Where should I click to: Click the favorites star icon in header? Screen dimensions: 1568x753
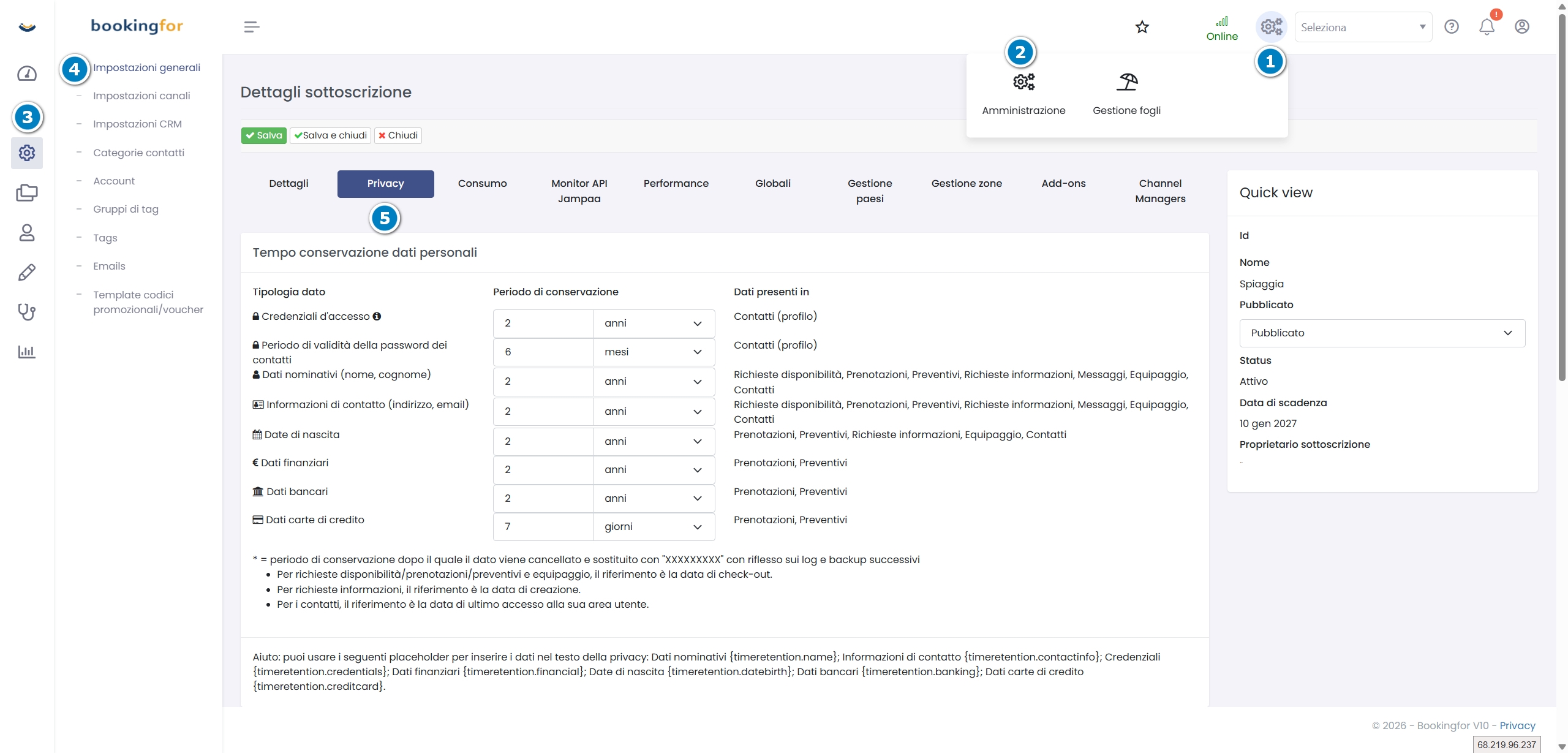(1142, 27)
